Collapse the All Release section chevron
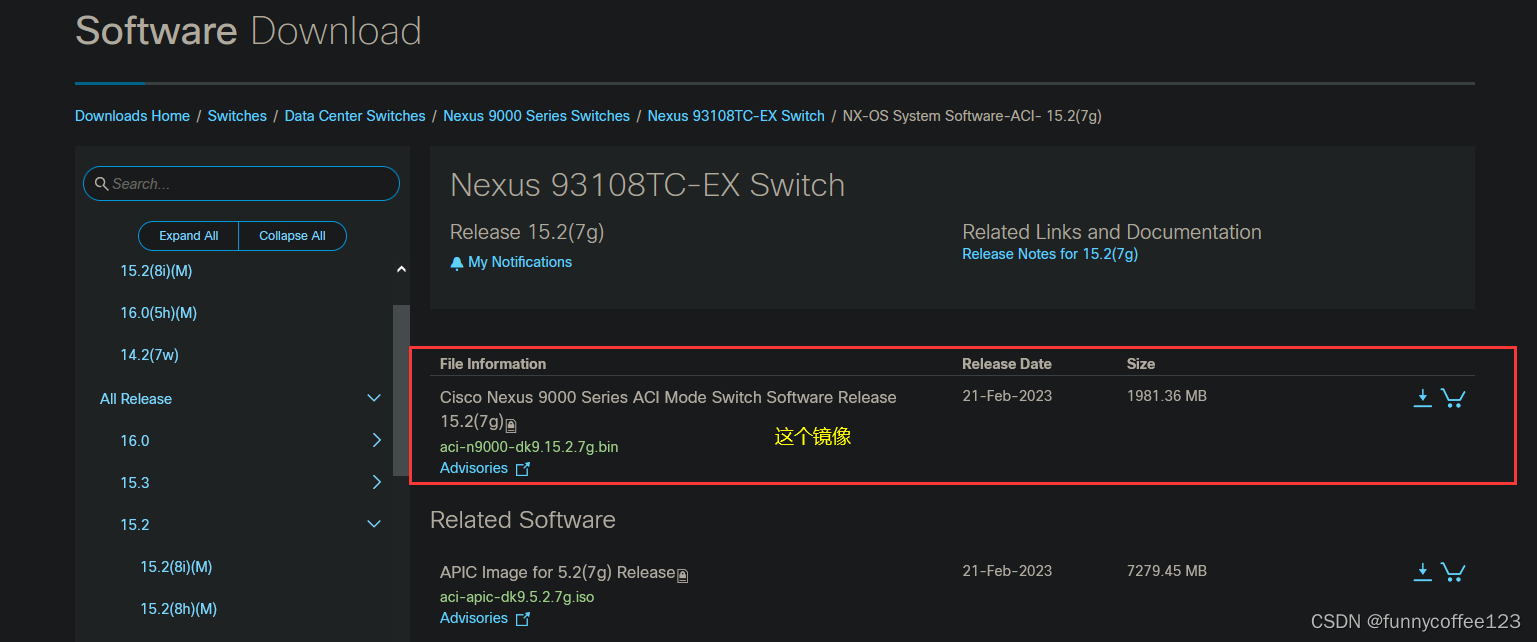 point(374,398)
